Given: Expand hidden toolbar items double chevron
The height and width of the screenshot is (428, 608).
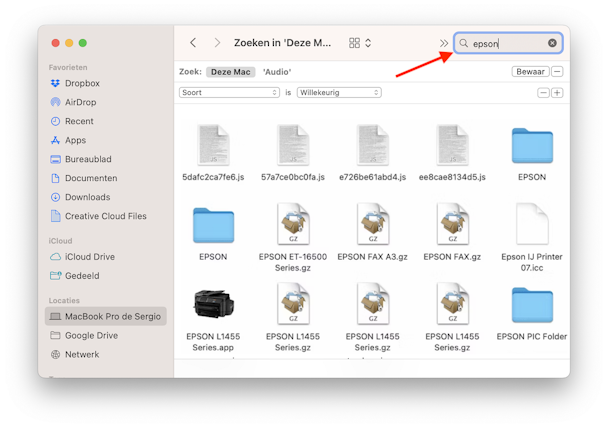Looking at the screenshot, I should 444,43.
